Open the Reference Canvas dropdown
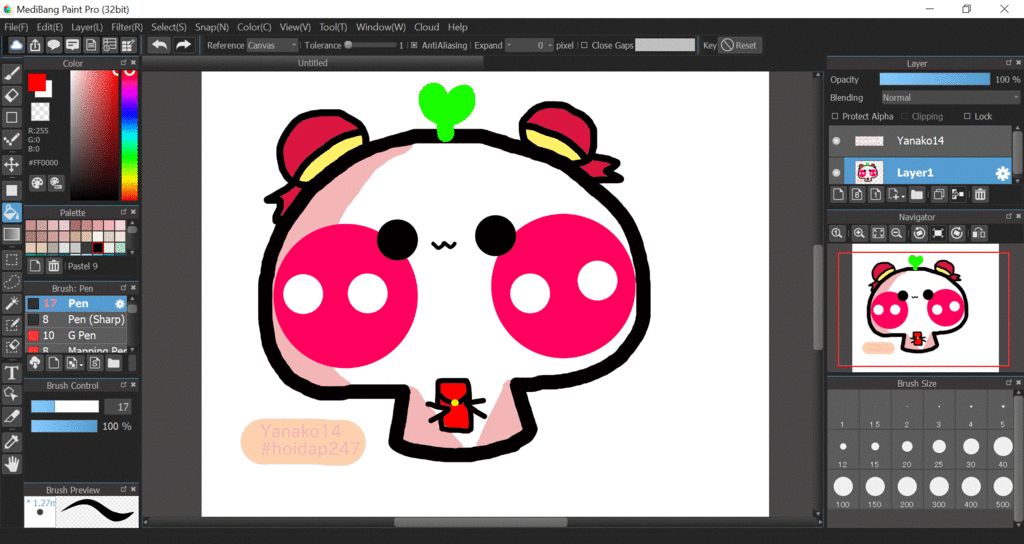The height and width of the screenshot is (544, 1024). [272, 45]
